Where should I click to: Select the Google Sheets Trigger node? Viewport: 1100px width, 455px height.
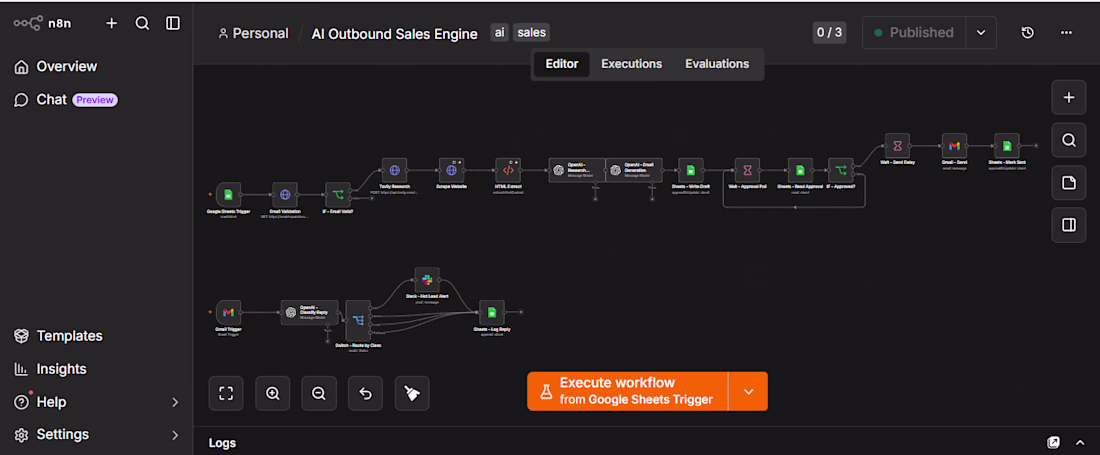228,195
